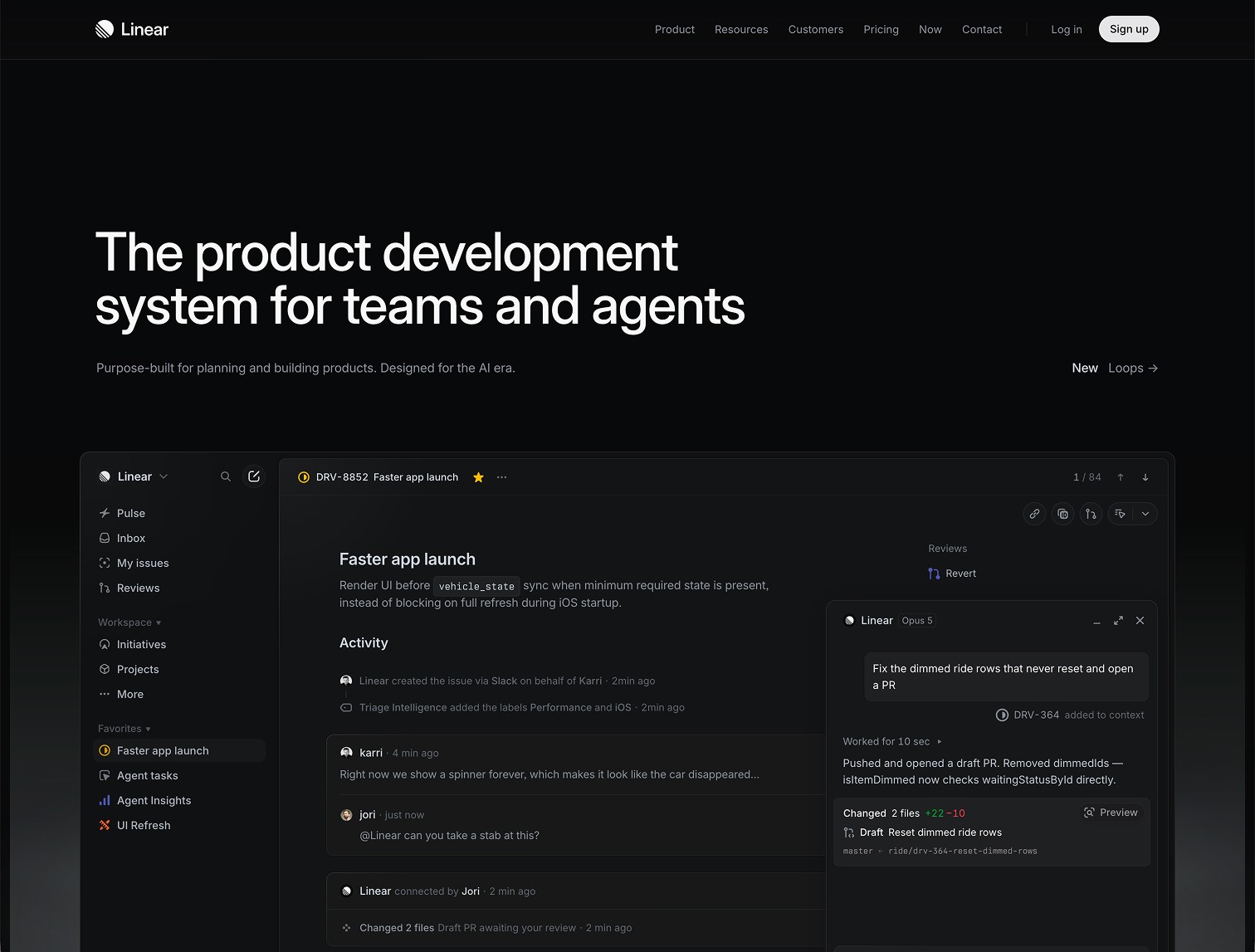Click the 'Fix the dimmed ride rows' message
This screenshot has width=1255, height=952.
[x=1006, y=676]
